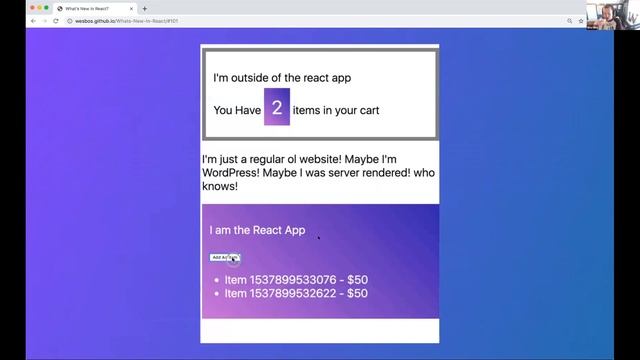Click the browser forward arrow
This screenshot has width=640, height=360.
pos(44,21)
